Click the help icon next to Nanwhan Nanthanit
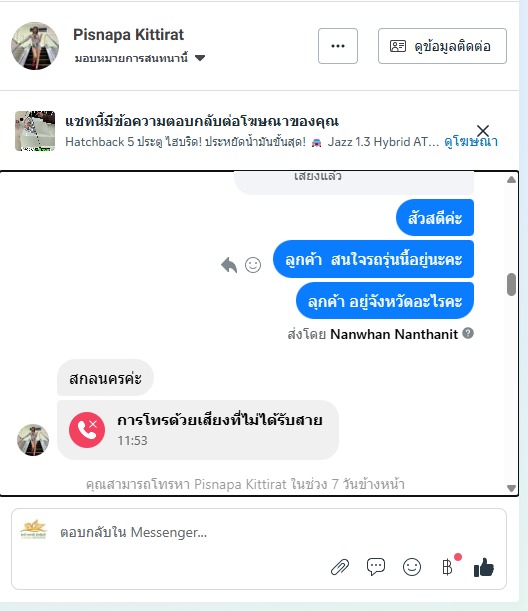Screen dimensions: 528x611 (468, 334)
